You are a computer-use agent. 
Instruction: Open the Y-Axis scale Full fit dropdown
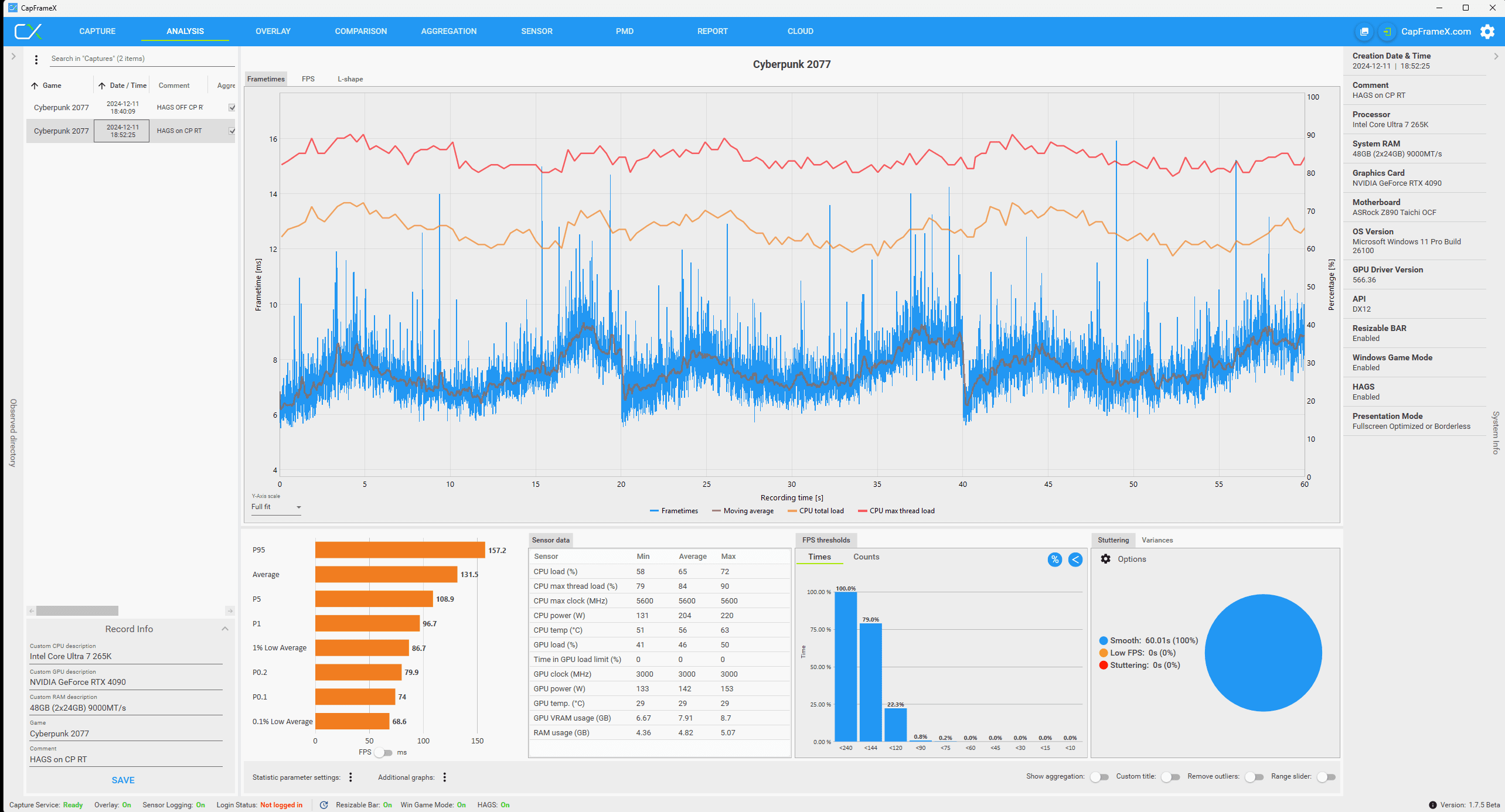click(275, 507)
